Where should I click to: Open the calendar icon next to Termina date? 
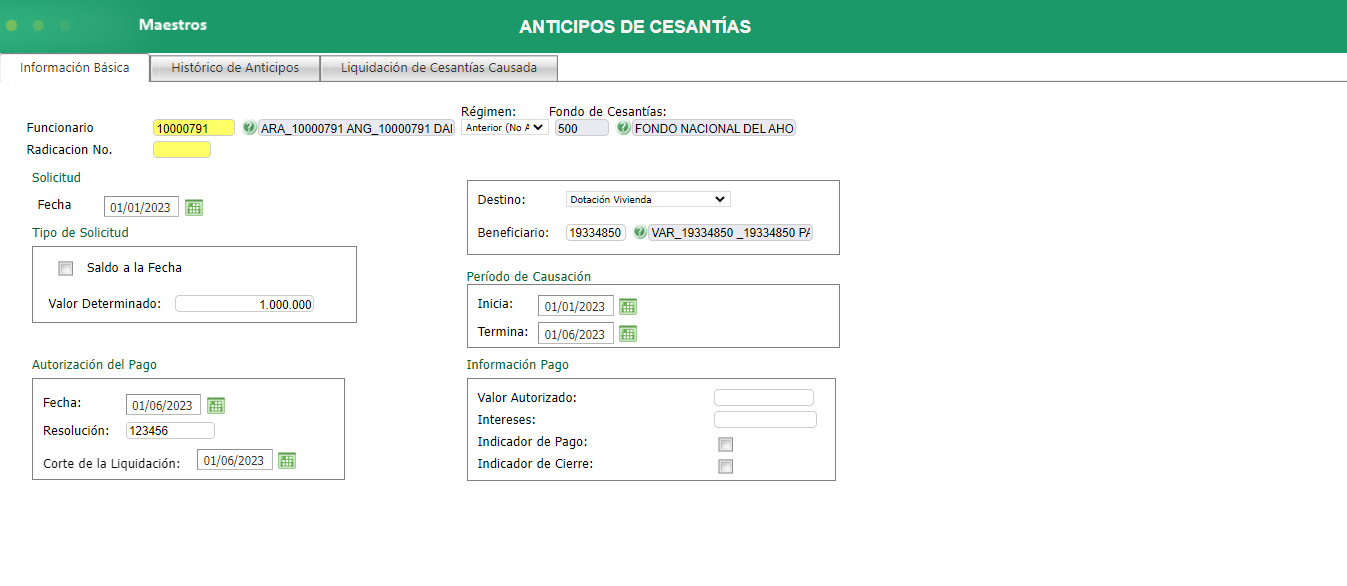pos(628,333)
